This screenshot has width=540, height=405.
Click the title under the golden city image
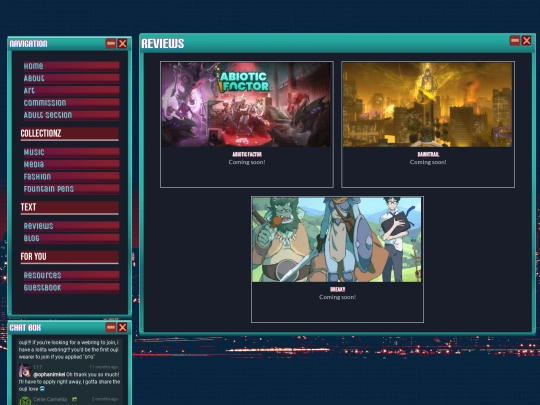[x=428, y=154]
